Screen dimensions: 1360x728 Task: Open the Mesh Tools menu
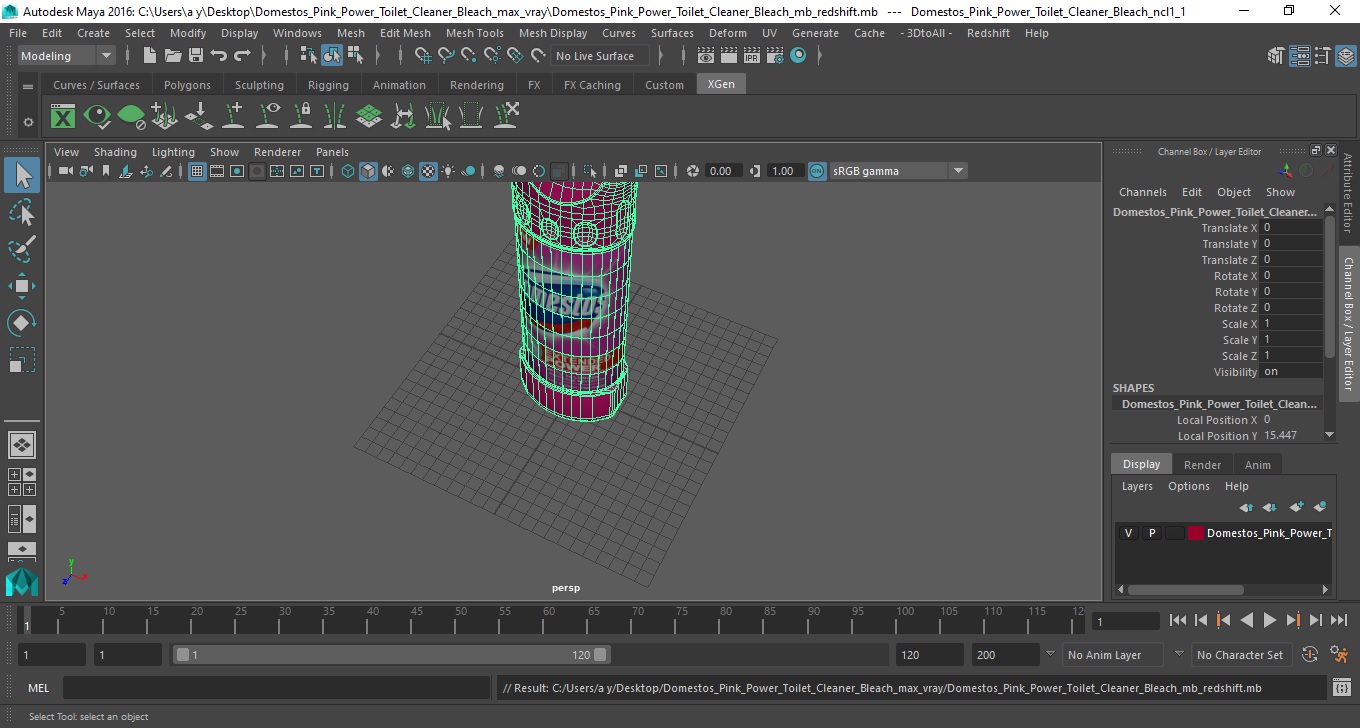tap(474, 33)
